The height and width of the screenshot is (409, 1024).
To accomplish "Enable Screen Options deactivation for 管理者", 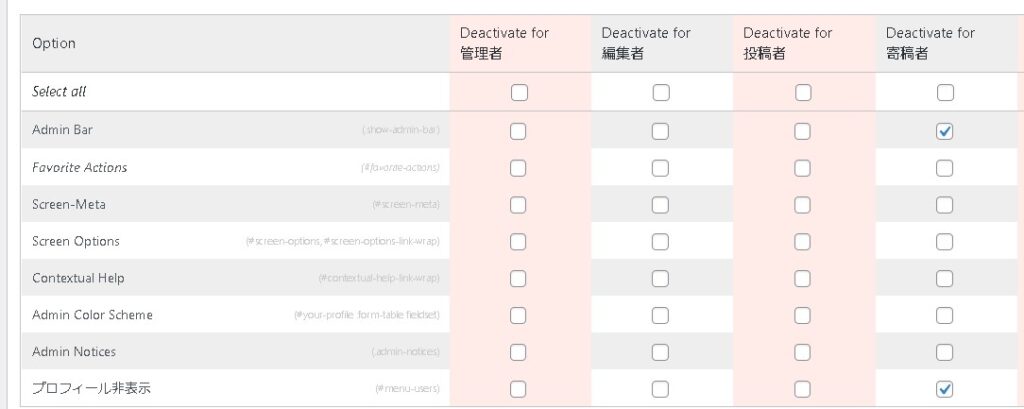I will point(519,242).
